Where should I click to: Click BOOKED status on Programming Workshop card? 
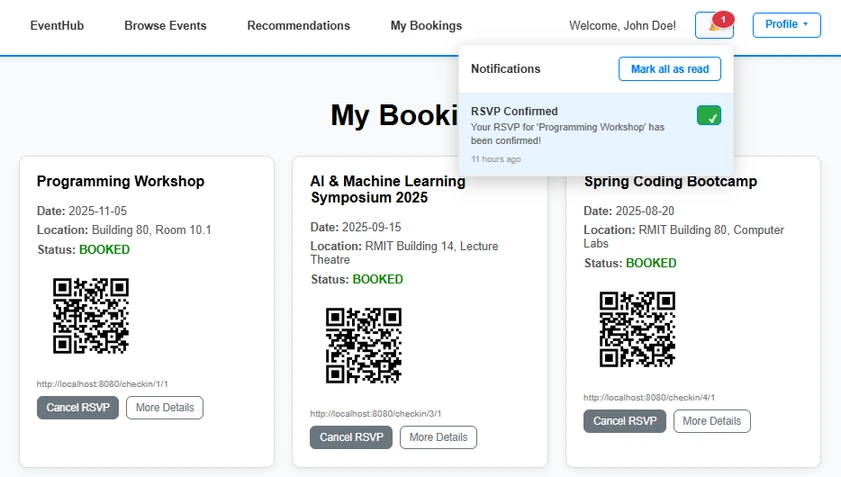click(x=105, y=249)
